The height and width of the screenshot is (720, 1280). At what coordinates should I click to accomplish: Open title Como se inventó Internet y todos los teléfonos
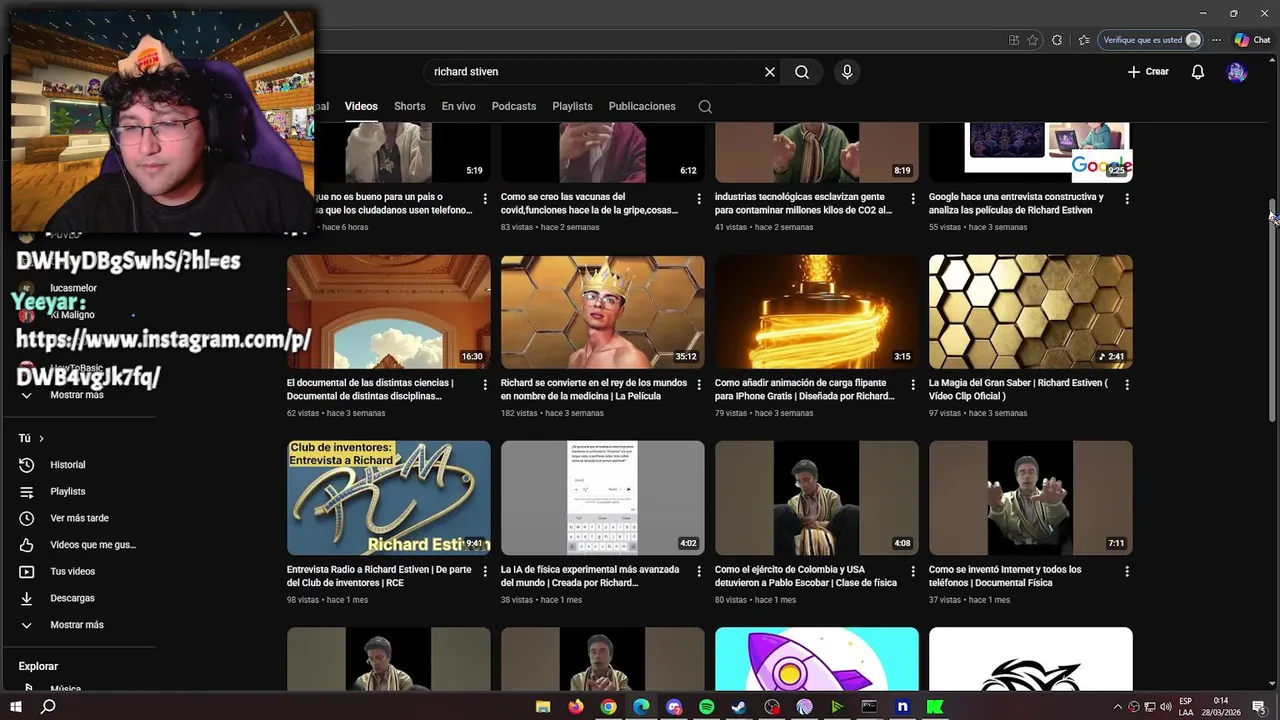click(1005, 576)
